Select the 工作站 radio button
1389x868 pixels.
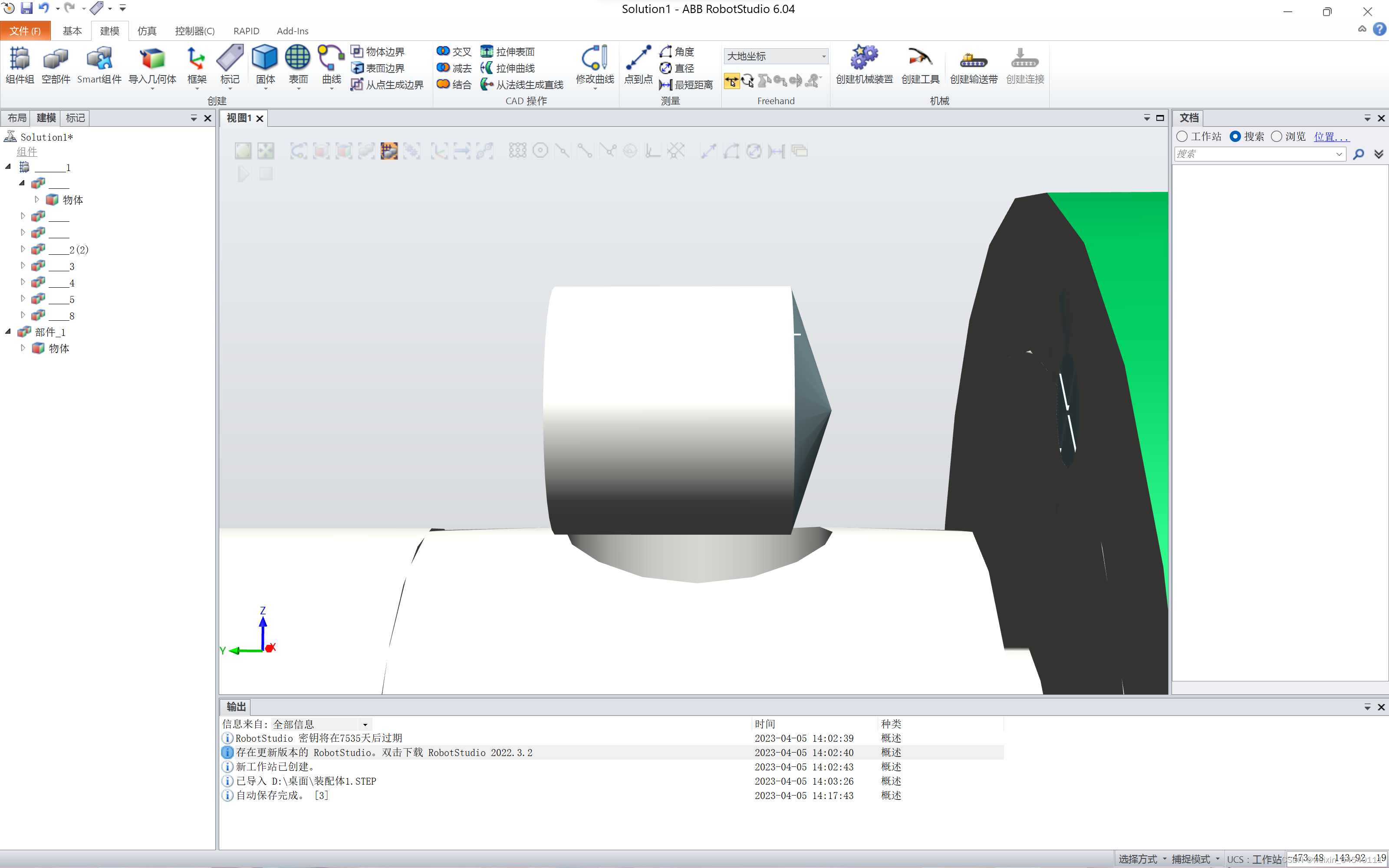point(1182,137)
